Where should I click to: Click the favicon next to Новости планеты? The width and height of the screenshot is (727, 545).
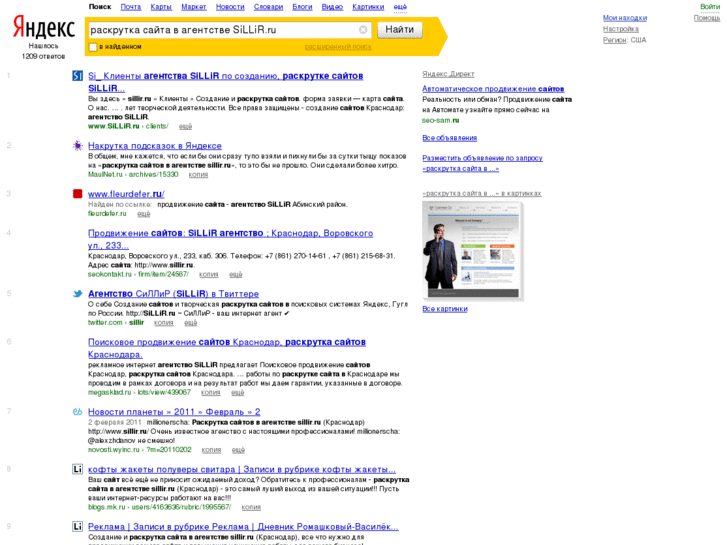[x=77, y=411]
